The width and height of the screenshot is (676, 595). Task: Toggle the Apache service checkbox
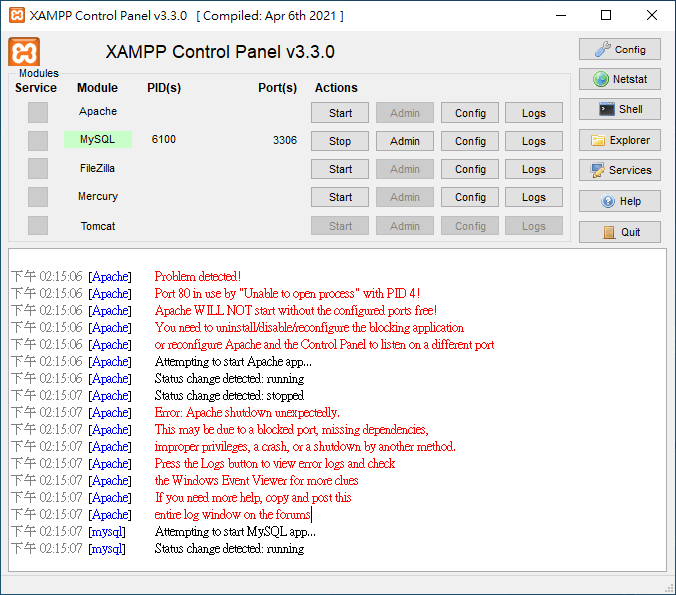(x=38, y=113)
